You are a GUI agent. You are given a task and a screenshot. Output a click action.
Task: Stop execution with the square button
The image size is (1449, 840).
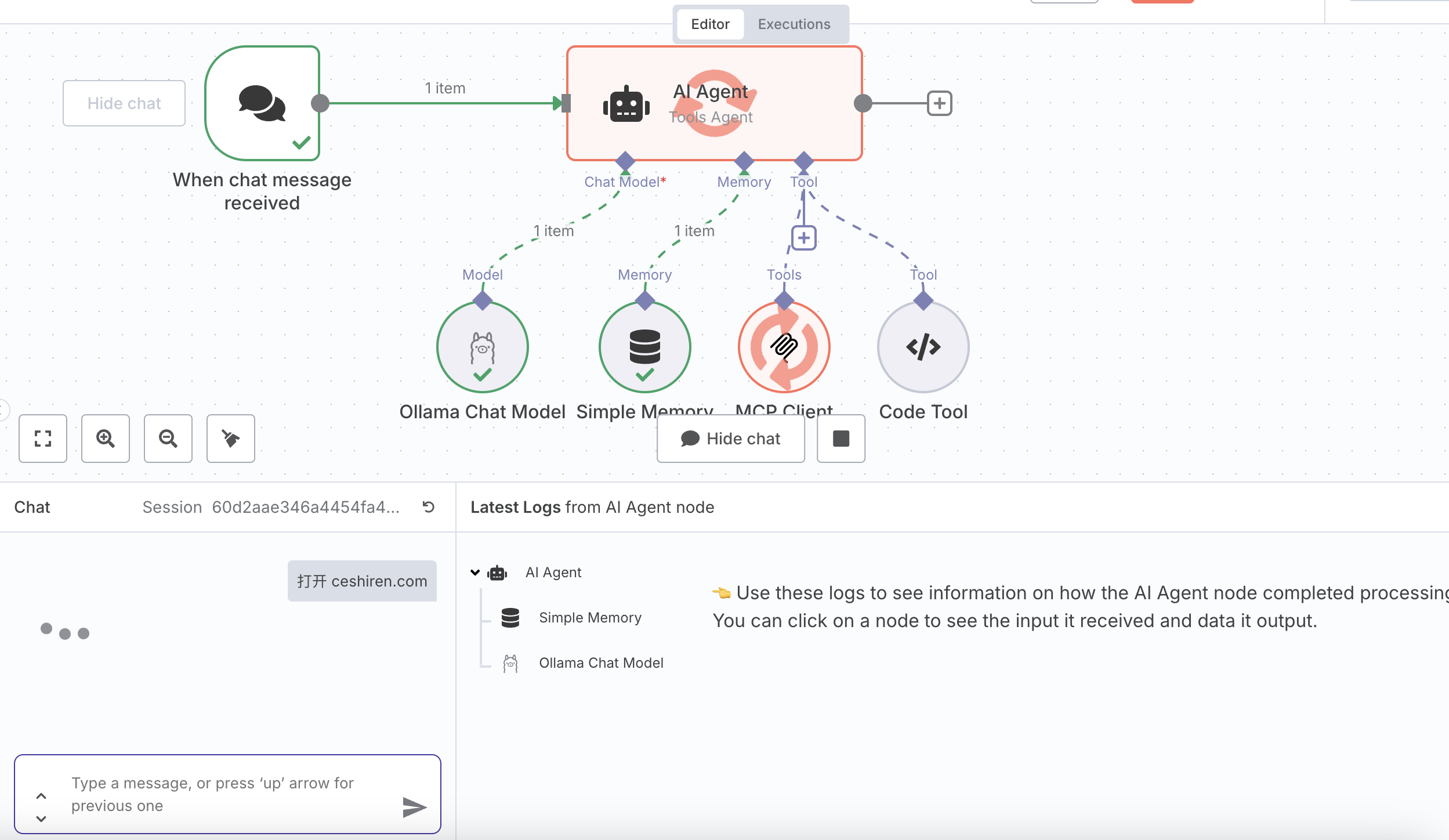(x=841, y=439)
